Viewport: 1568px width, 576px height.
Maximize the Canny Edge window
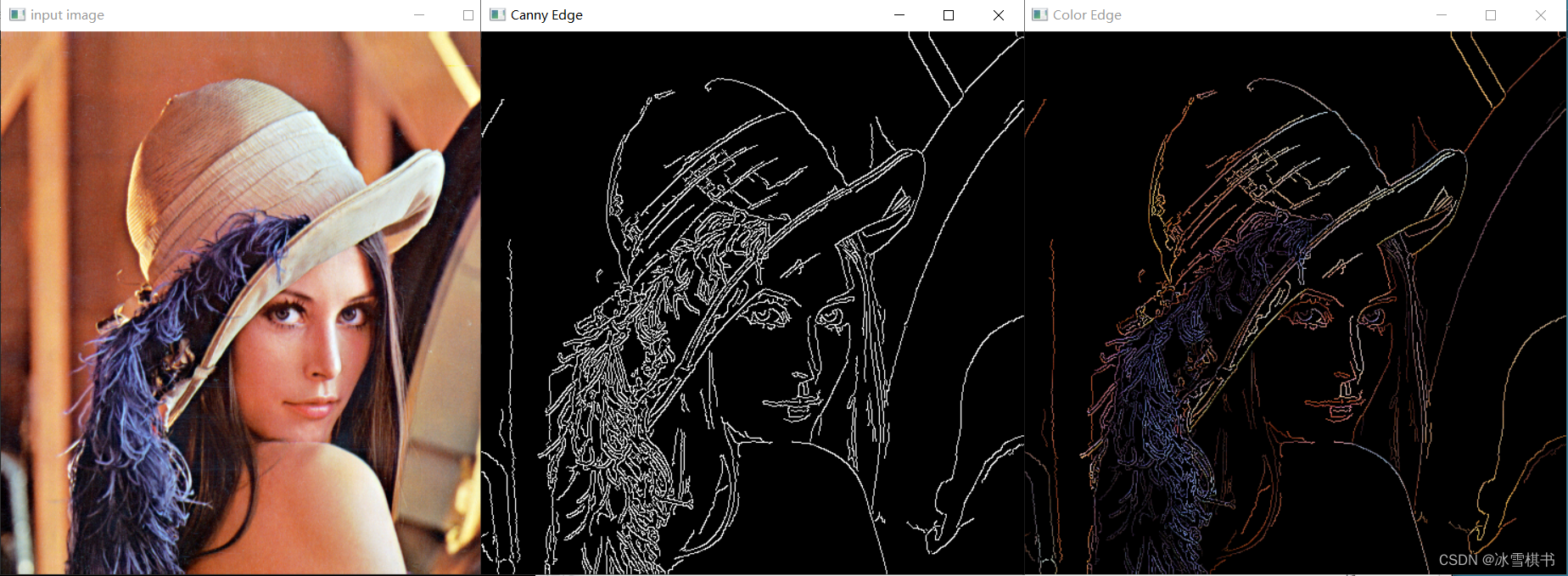(949, 15)
